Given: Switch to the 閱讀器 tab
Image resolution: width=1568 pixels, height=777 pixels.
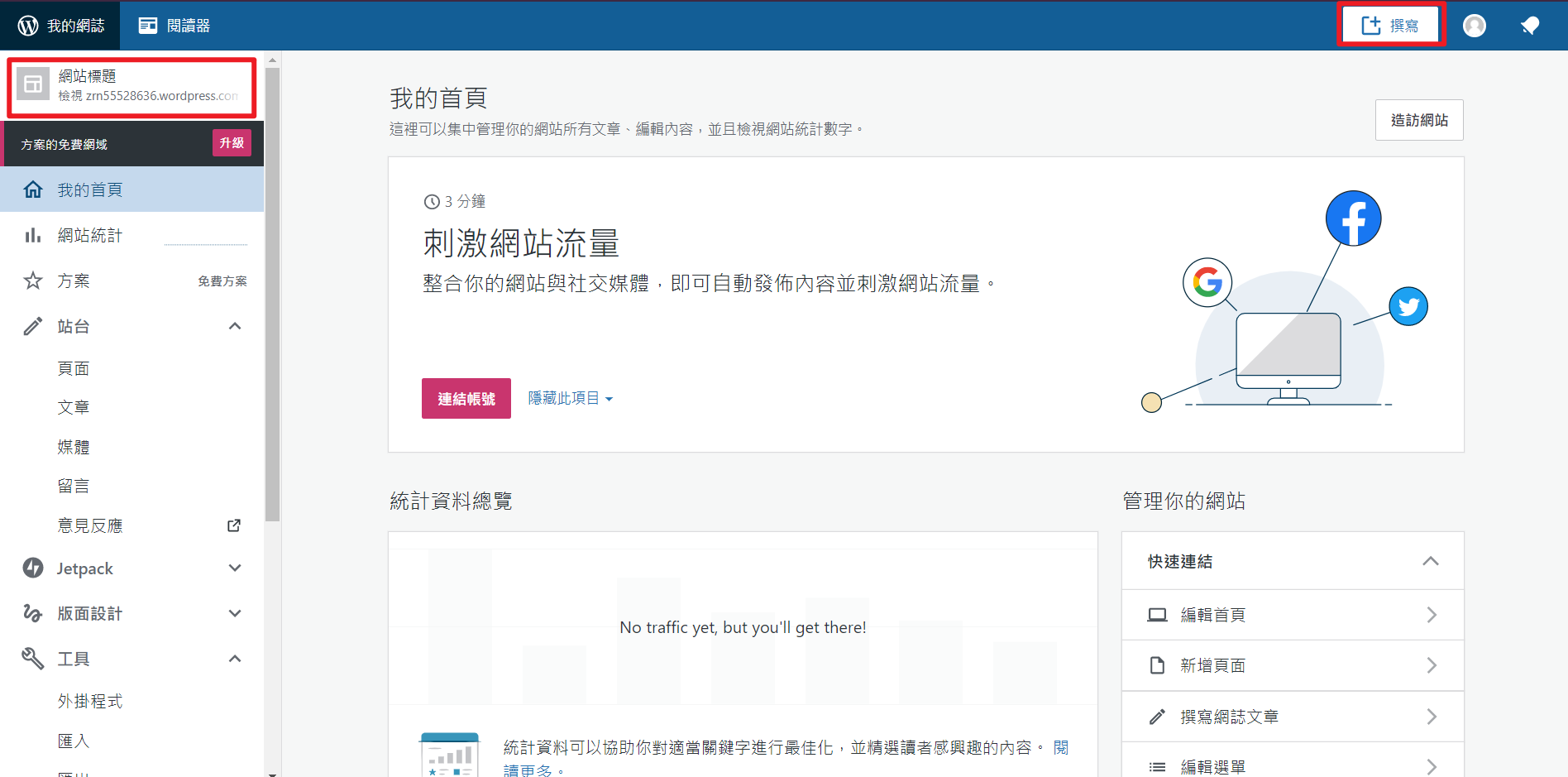Looking at the screenshot, I should pos(174,26).
